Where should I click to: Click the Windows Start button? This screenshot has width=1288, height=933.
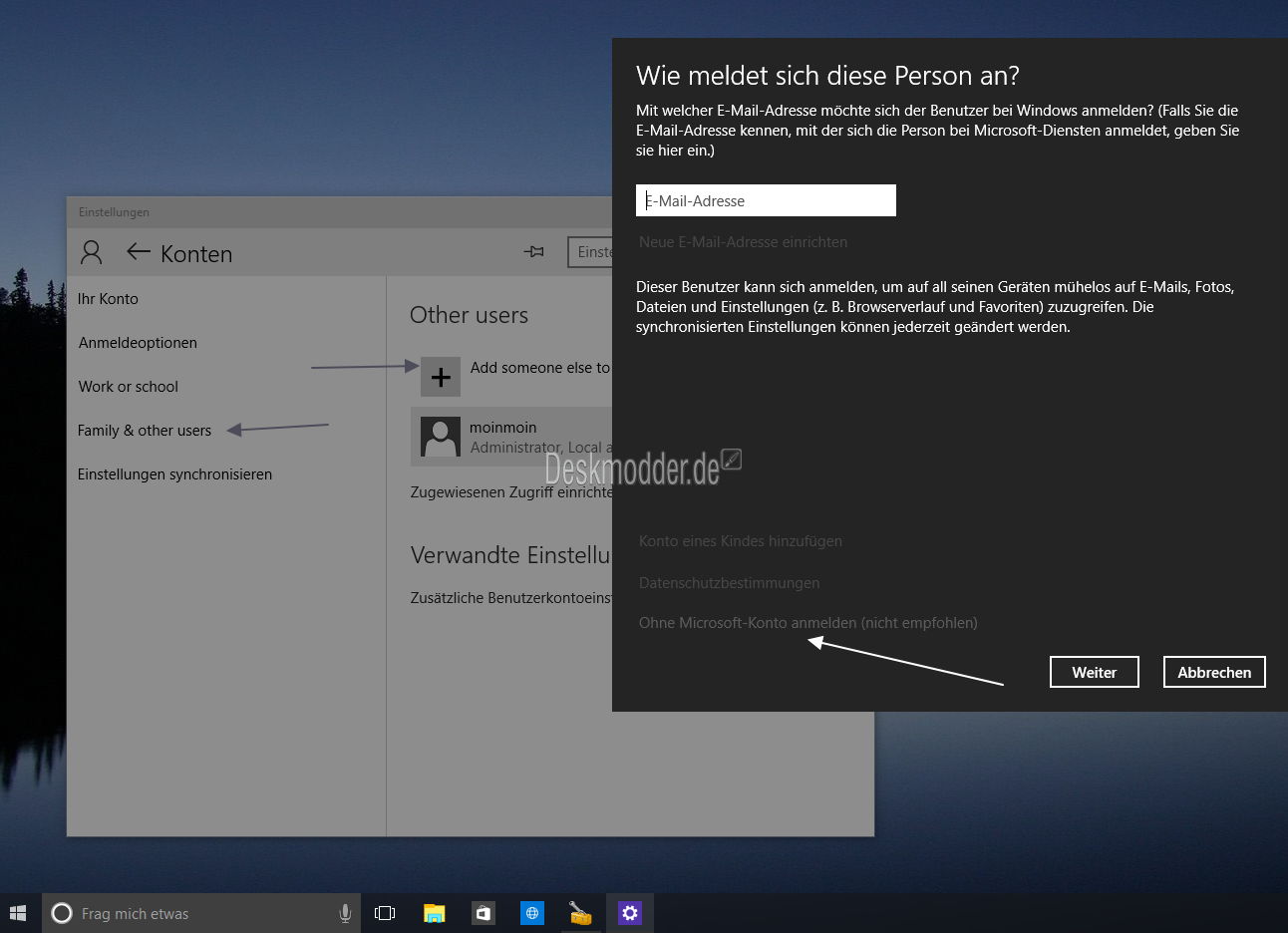click(x=18, y=913)
